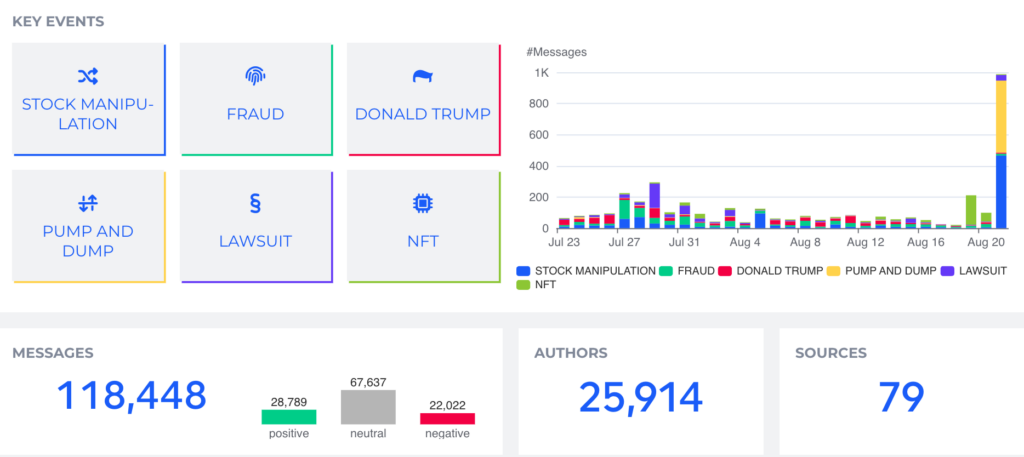Screen dimensions: 1024x457
Task: Click the red negative sentiment bar
Action: (447, 418)
